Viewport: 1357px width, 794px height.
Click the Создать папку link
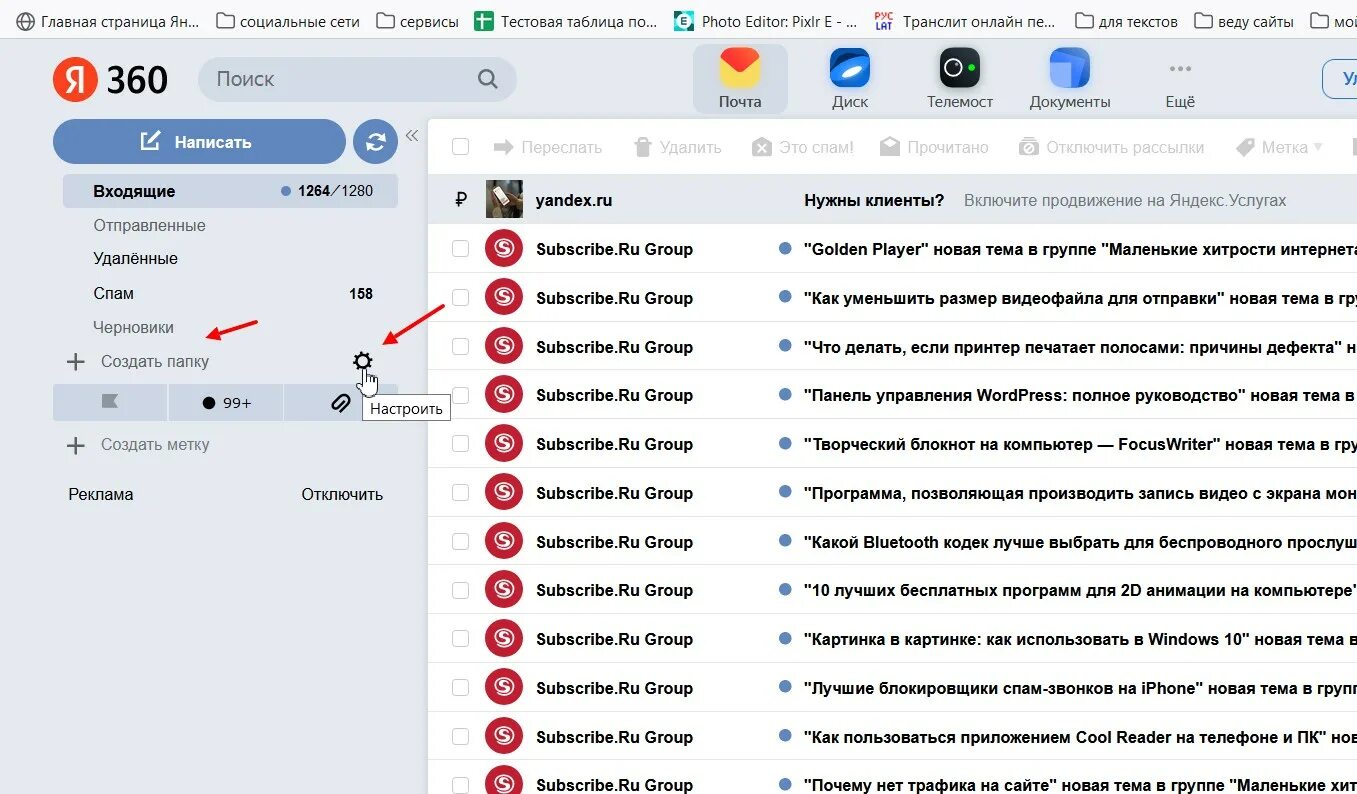coord(155,362)
